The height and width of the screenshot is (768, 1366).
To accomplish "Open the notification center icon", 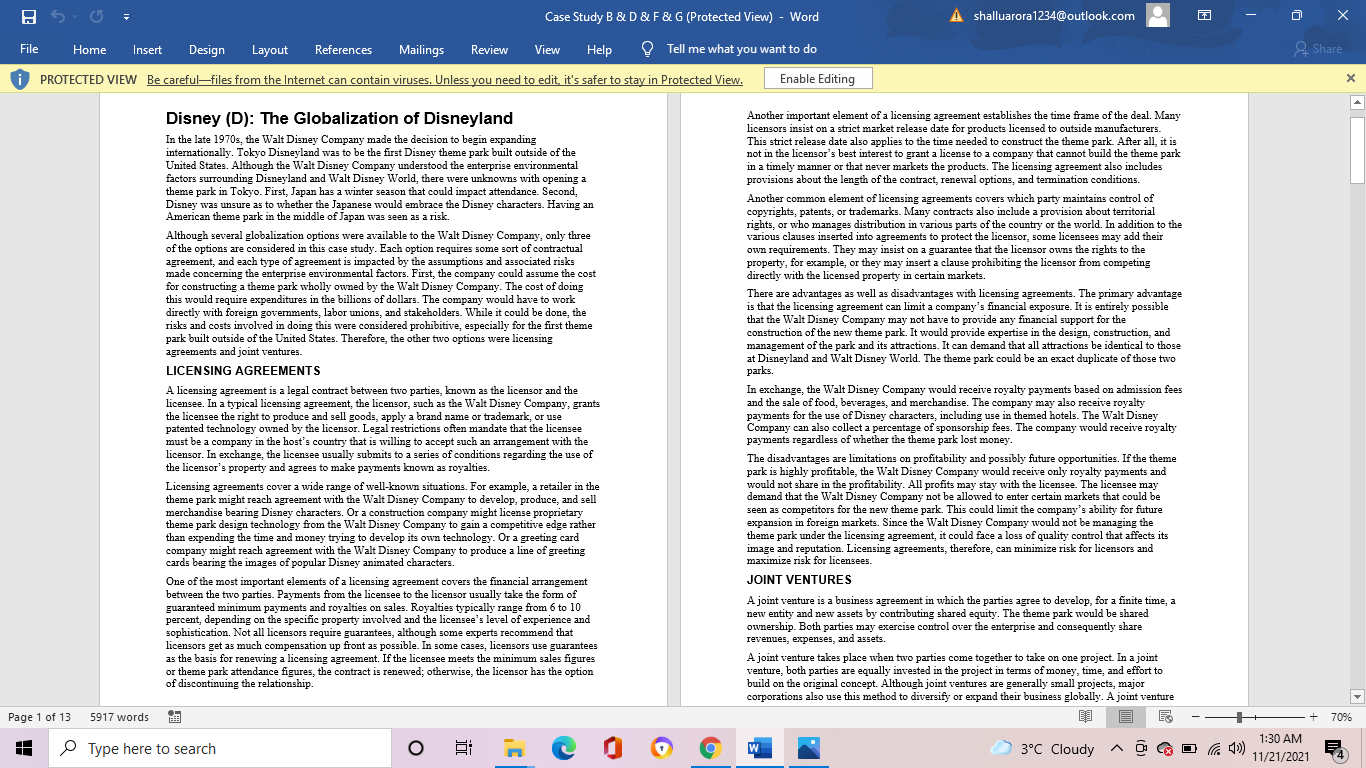I will [1335, 748].
